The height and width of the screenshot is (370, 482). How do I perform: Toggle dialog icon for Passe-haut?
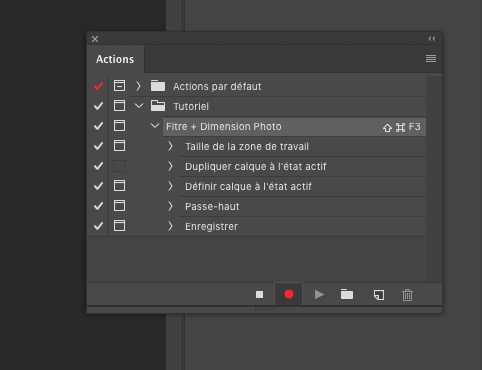click(119, 206)
